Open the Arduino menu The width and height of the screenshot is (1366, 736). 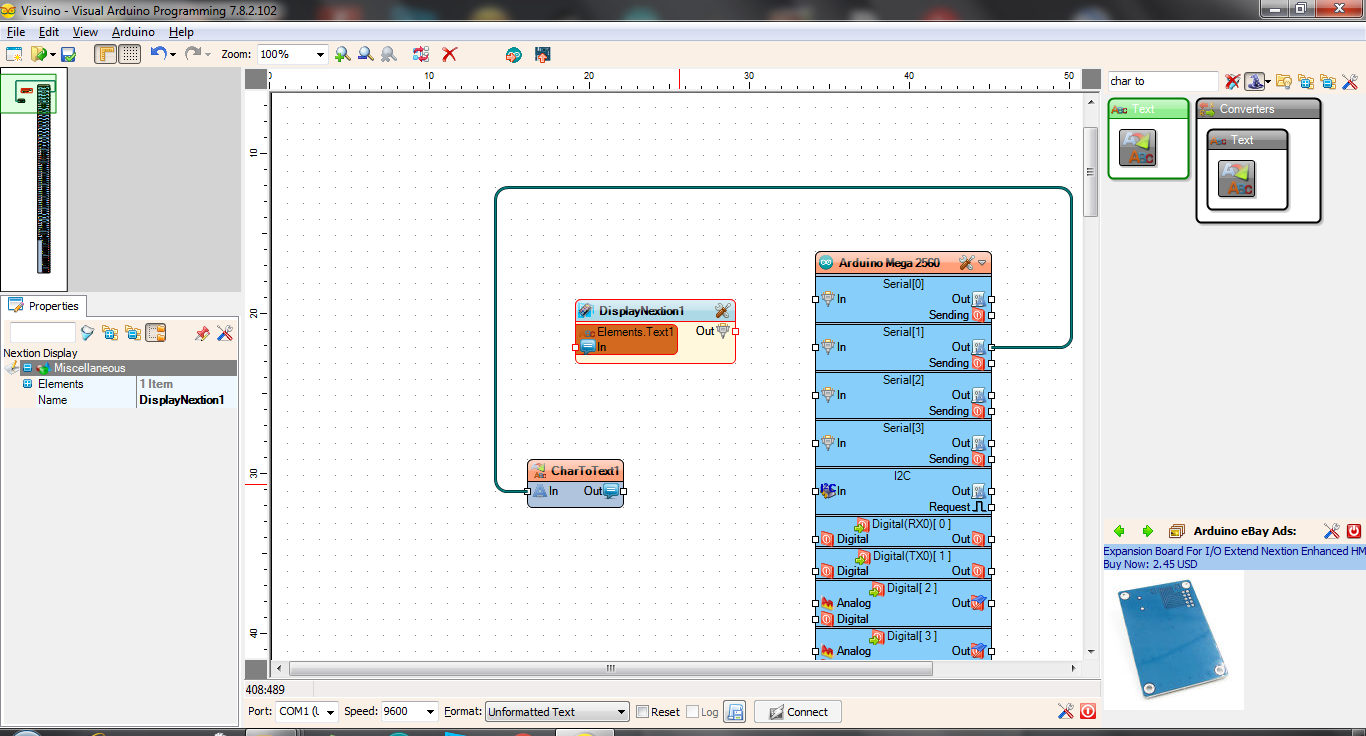(x=133, y=32)
